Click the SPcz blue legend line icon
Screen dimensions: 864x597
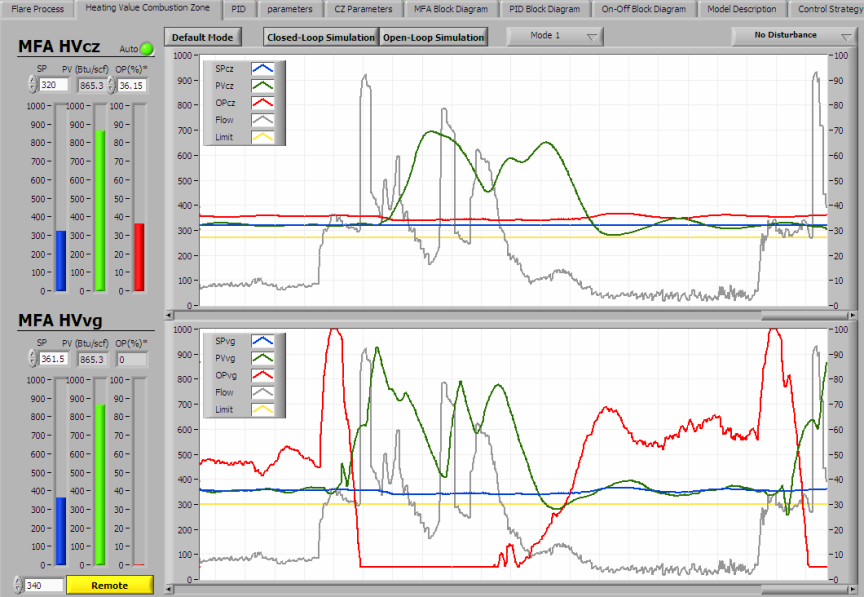263,69
